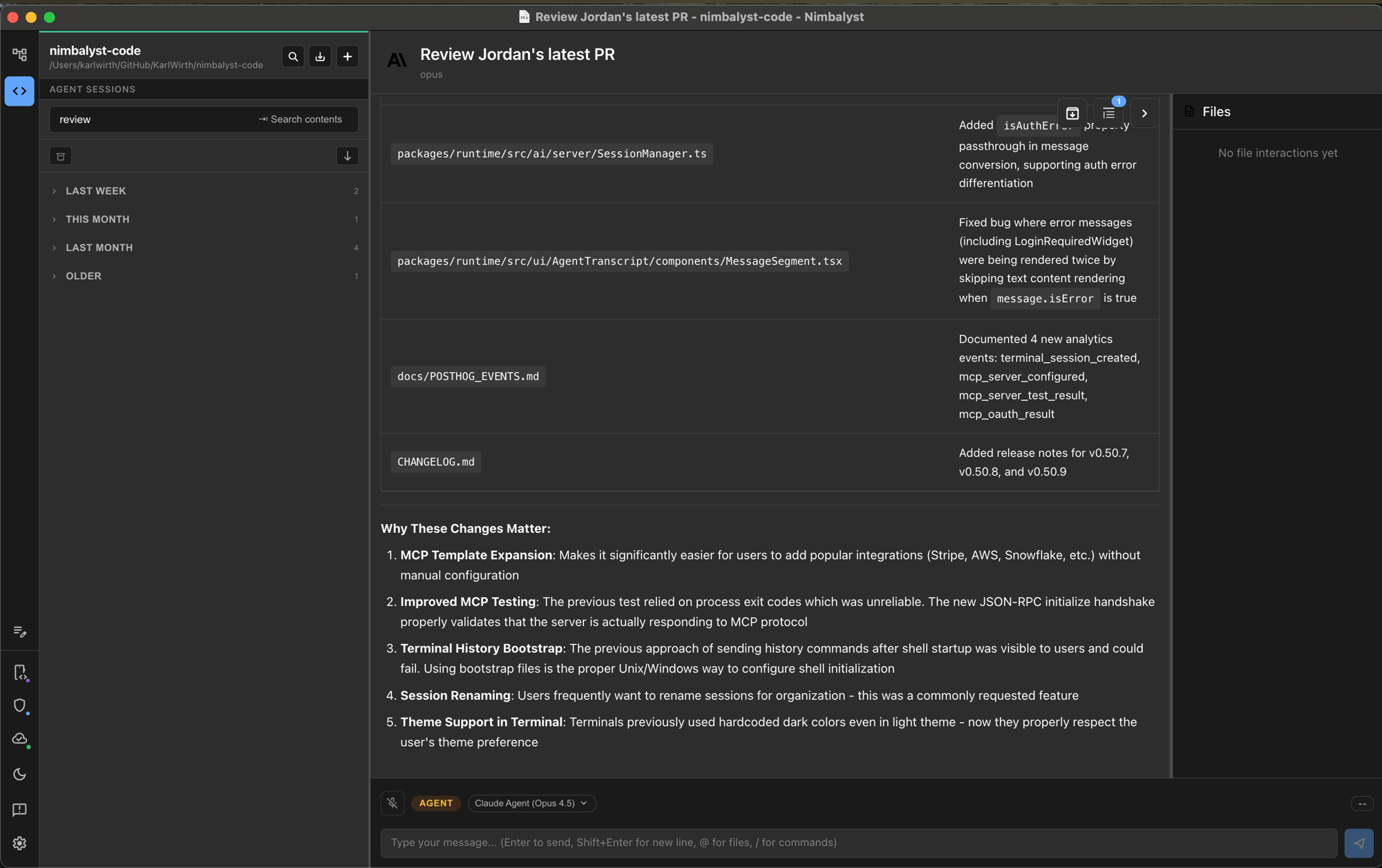Click the search icon in the sidebar header
Screen dimensions: 1382x868
292,56
